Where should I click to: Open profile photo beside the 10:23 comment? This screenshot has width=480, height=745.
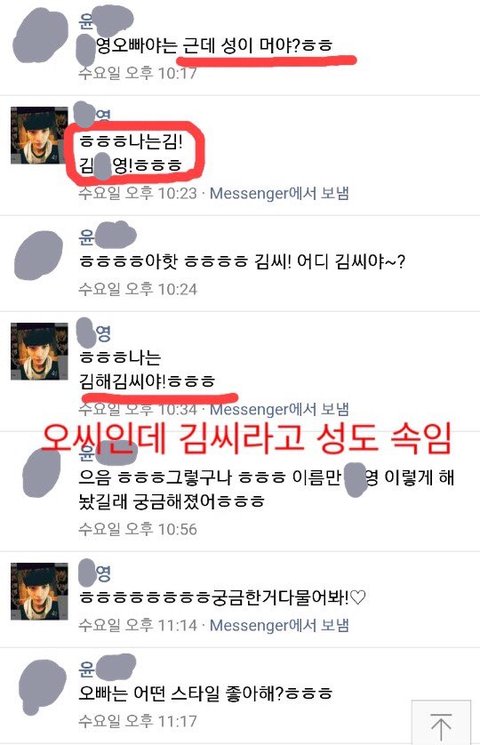point(39,136)
